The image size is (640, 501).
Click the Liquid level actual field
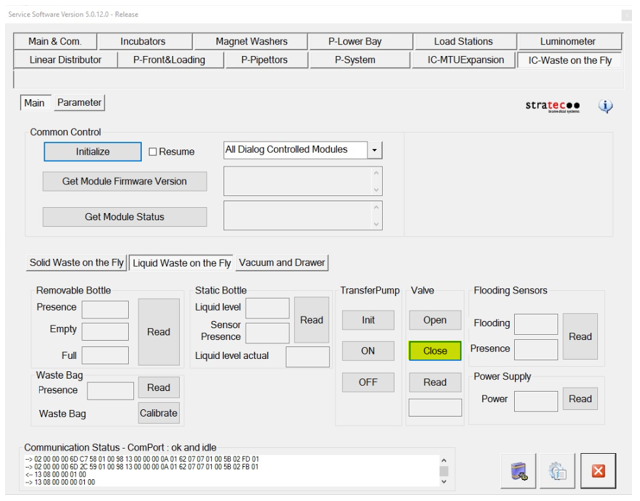[307, 356]
